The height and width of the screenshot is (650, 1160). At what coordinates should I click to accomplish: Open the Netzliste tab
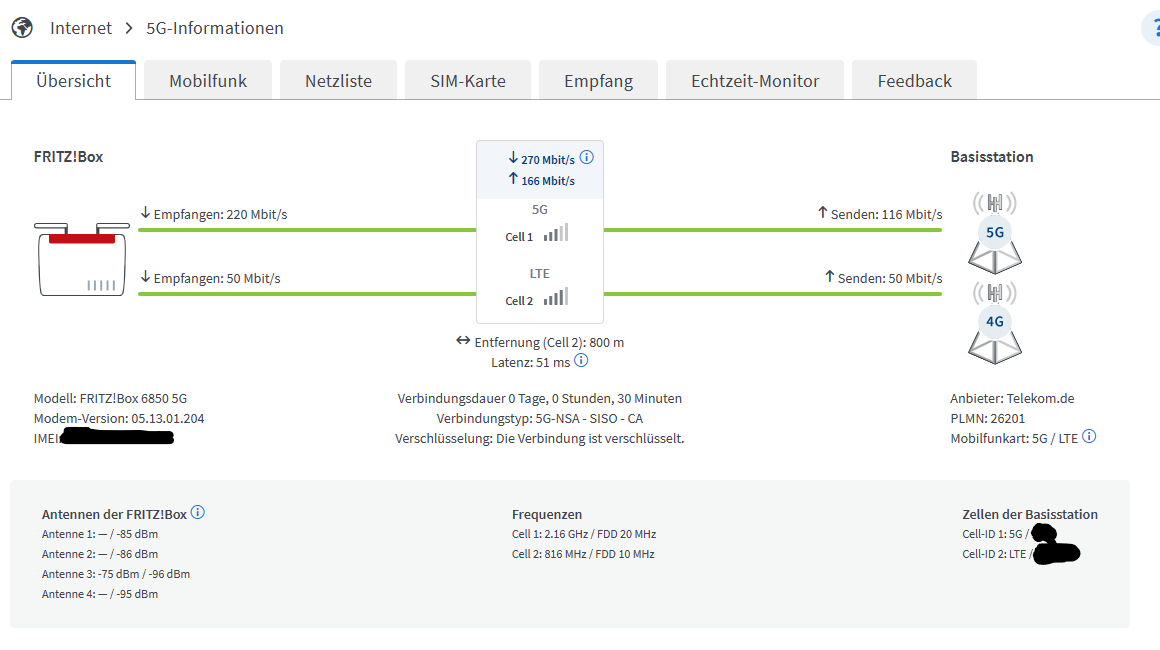338,81
